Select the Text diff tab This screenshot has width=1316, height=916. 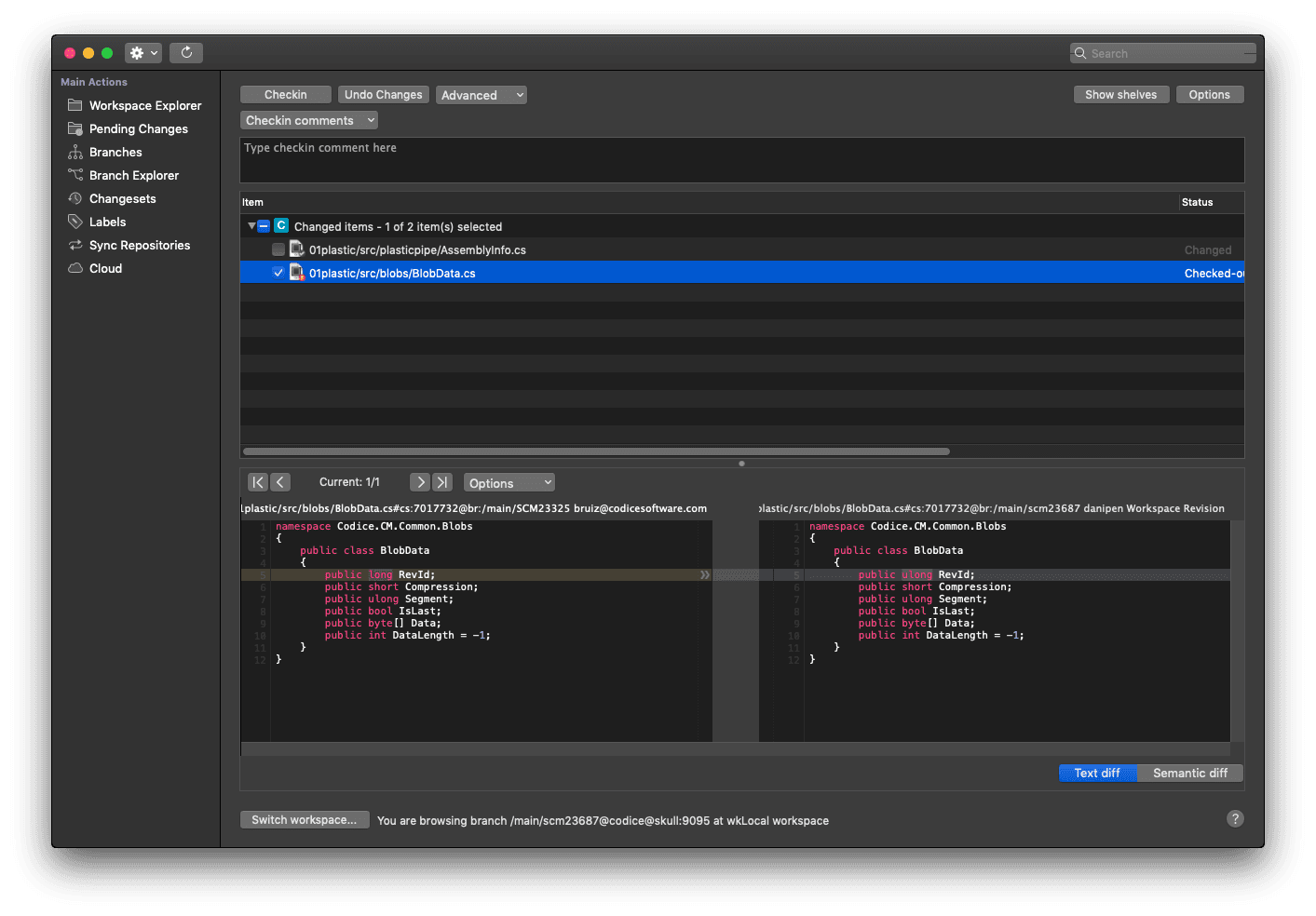coord(1097,773)
